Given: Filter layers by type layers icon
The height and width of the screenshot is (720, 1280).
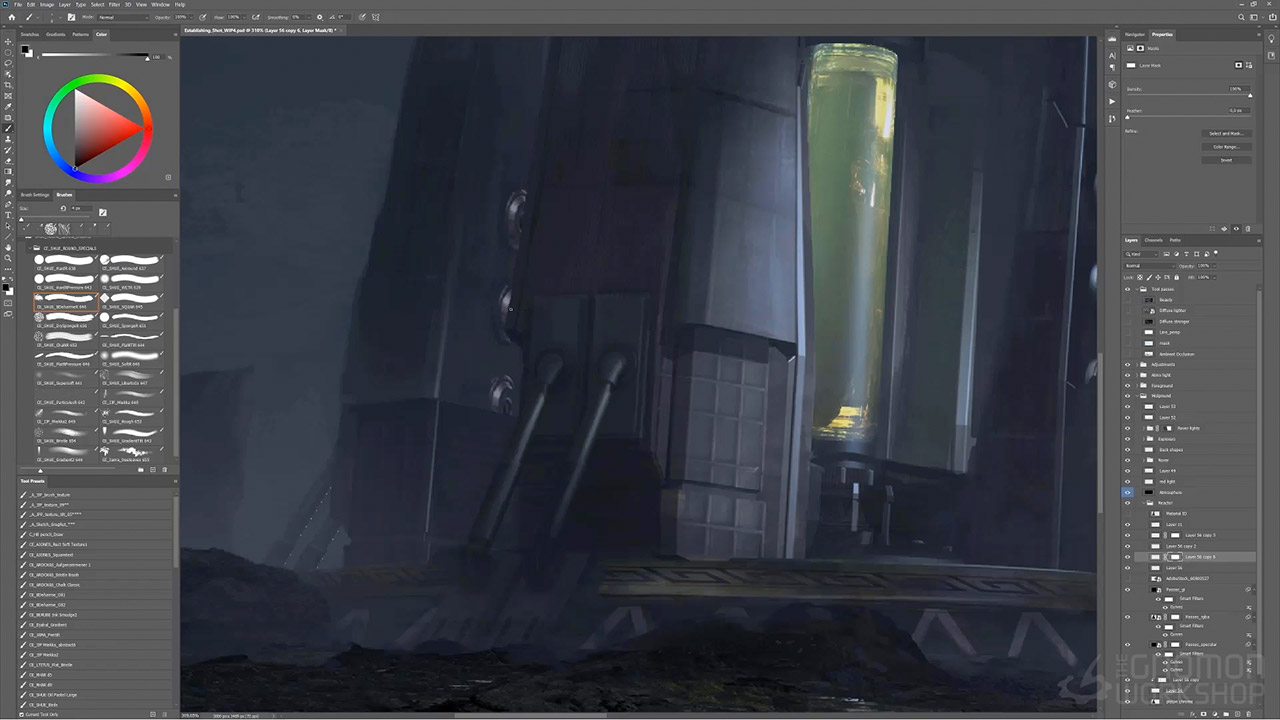Looking at the screenshot, I should pos(1186,254).
